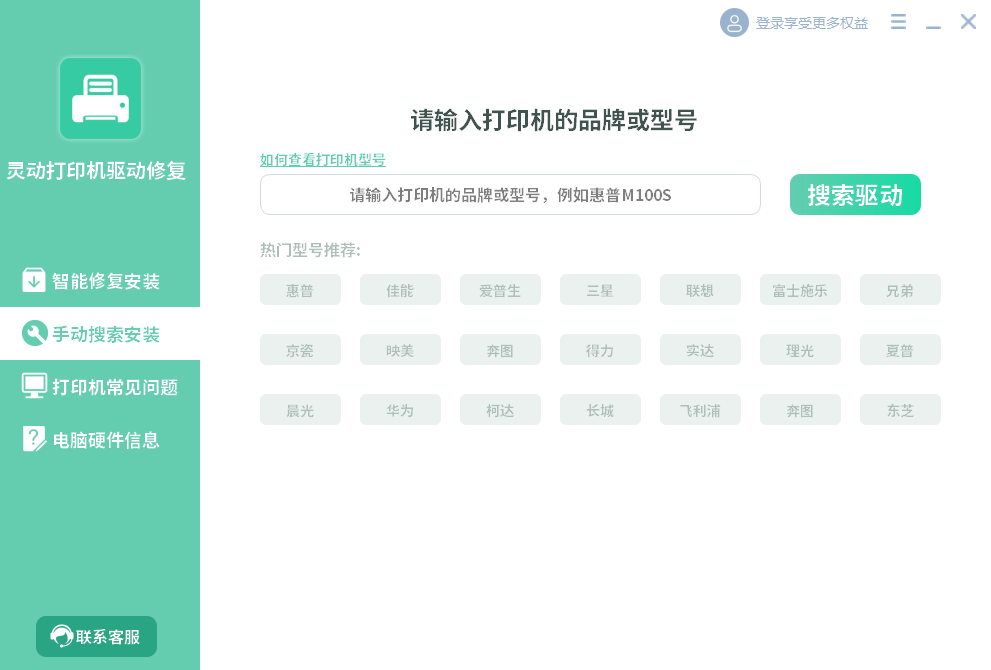Image resolution: width=991 pixels, height=670 pixels.
Task: Click the user avatar icon
Action: click(x=734, y=22)
